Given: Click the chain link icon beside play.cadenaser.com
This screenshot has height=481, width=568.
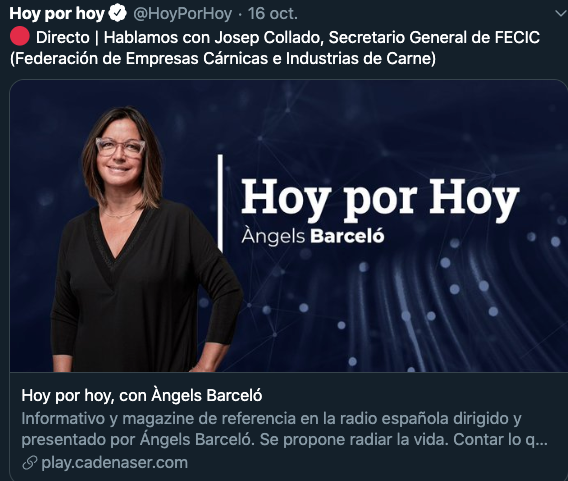Looking at the screenshot, I should click(x=30, y=463).
